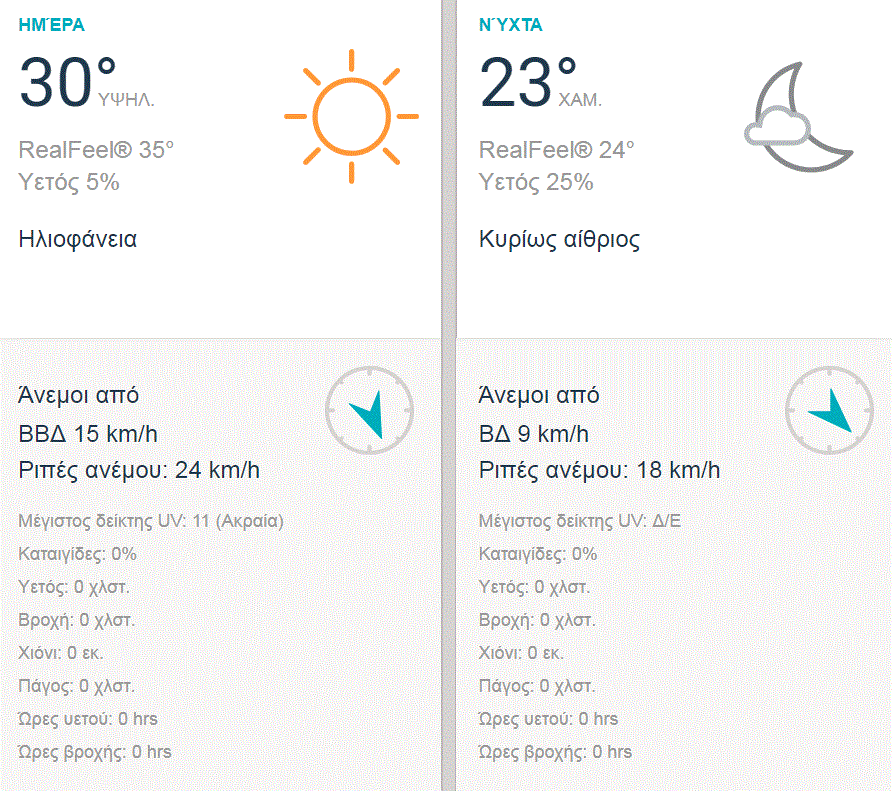Click the RealFeel® 24° text
The height and width of the screenshot is (791, 892).
point(557,150)
